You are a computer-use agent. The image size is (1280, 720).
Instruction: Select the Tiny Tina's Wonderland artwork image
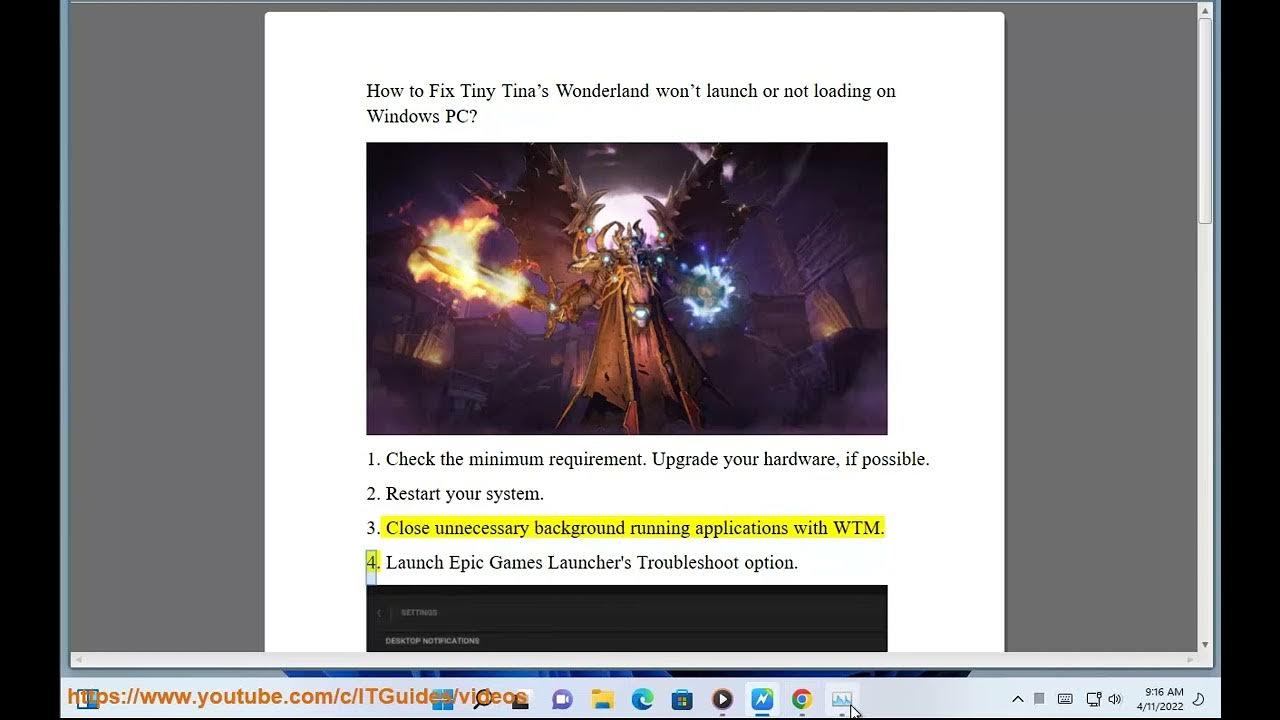pos(627,288)
